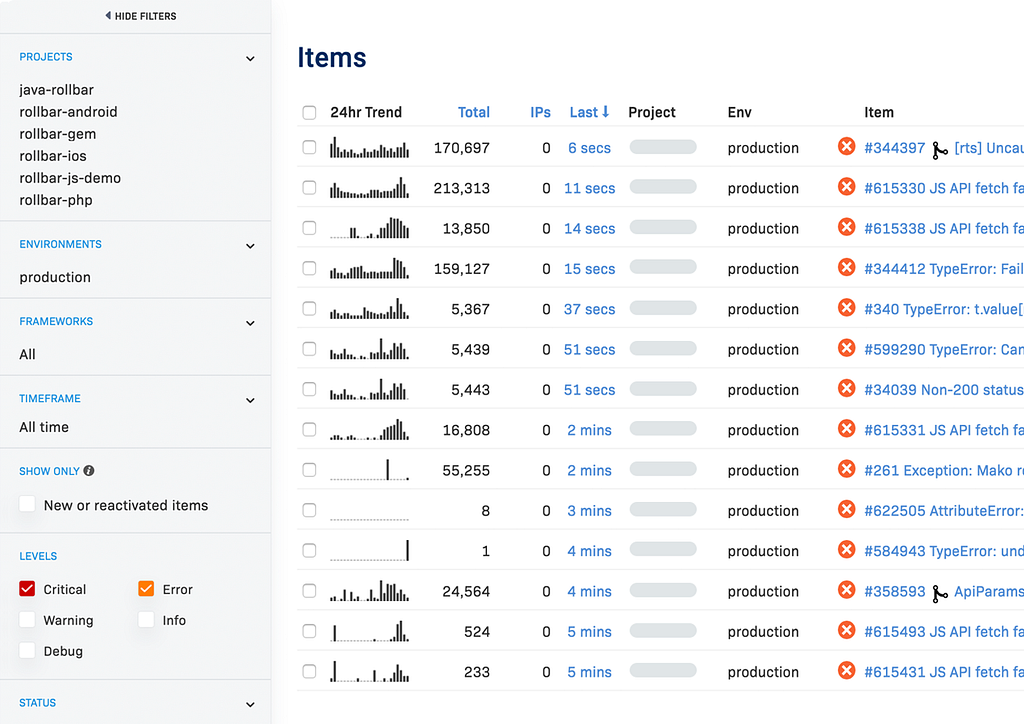1024x724 pixels.
Task: Uncheck the Critical level checkbox
Action: 27,589
